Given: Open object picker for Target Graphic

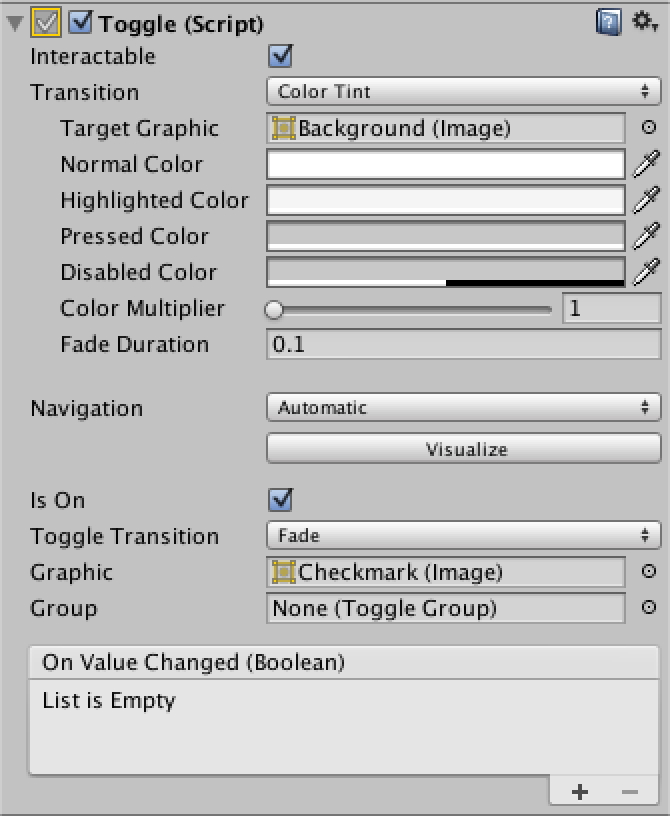Looking at the screenshot, I should [648, 127].
